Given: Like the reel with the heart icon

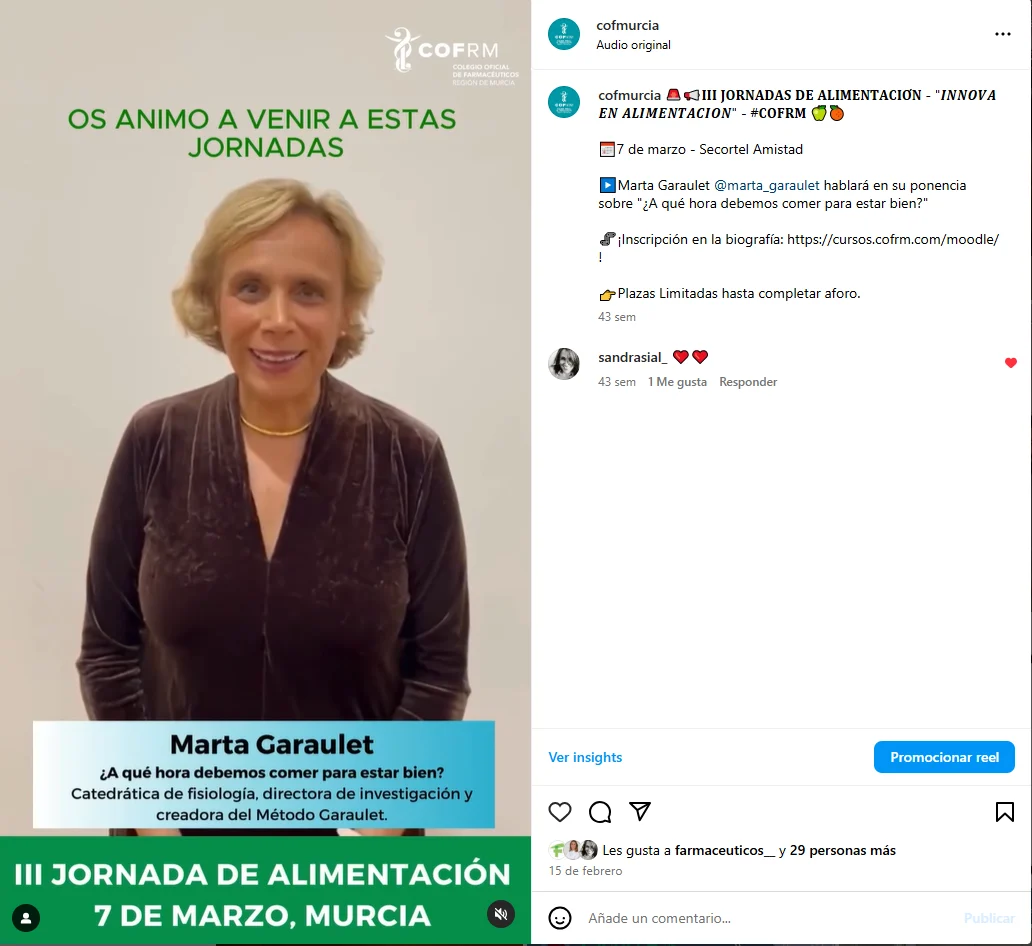Looking at the screenshot, I should point(560,812).
